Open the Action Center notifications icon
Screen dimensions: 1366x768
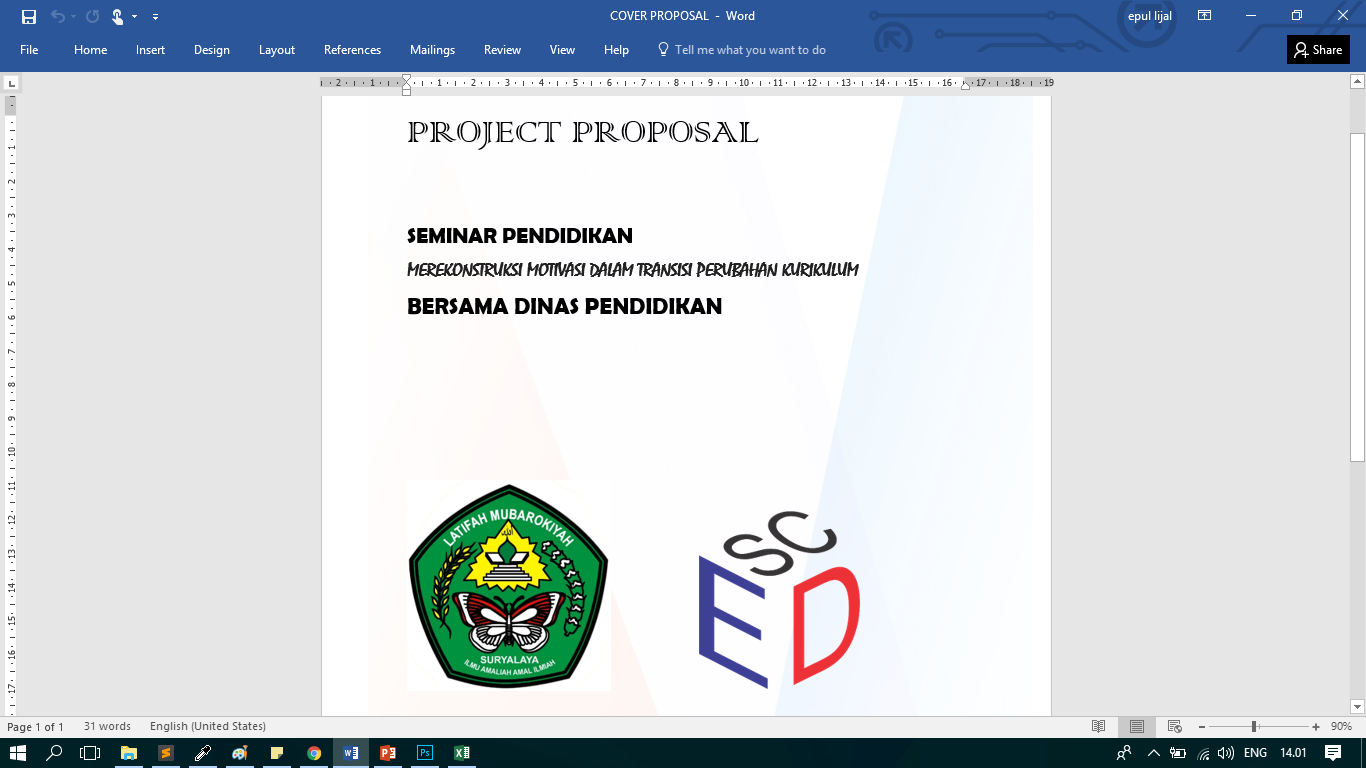click(1333, 753)
